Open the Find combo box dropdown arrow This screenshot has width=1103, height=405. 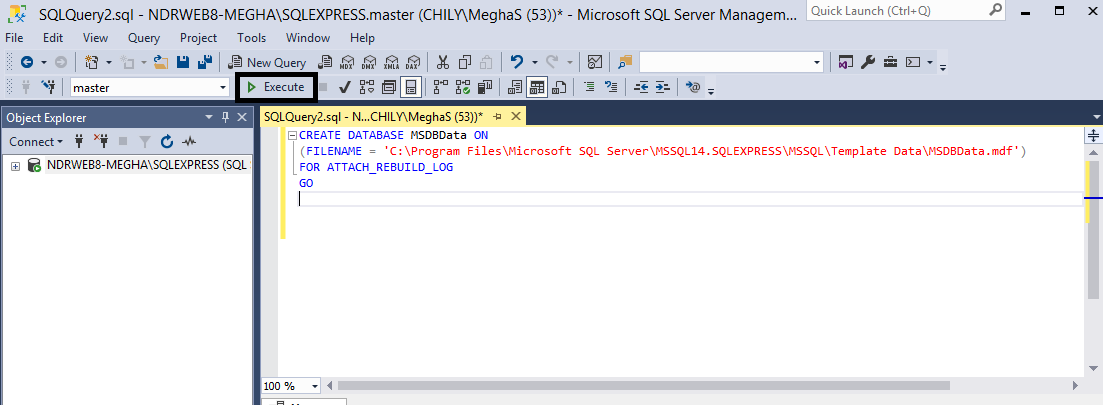click(x=817, y=63)
